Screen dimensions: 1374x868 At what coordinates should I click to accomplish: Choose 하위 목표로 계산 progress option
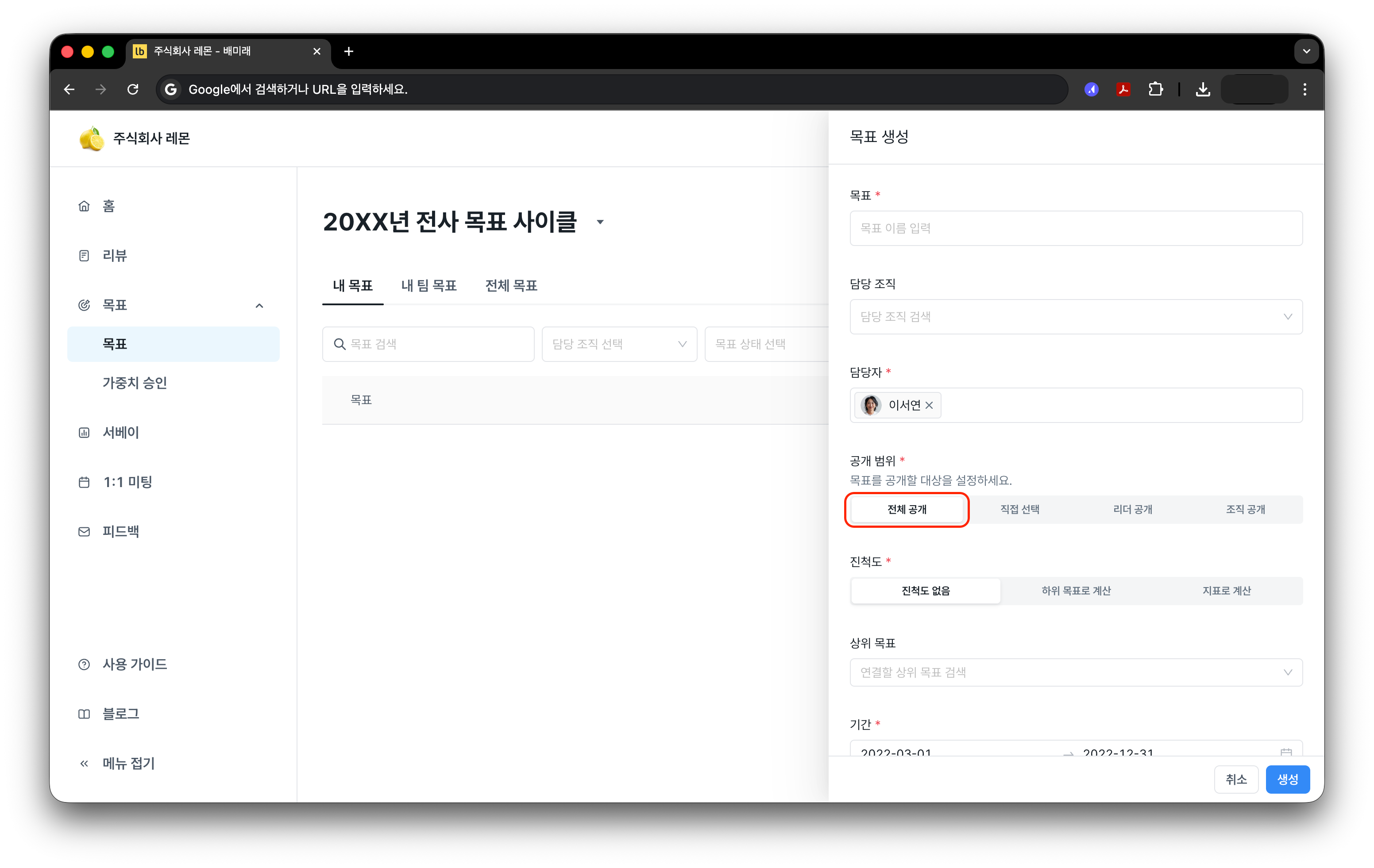1076,591
